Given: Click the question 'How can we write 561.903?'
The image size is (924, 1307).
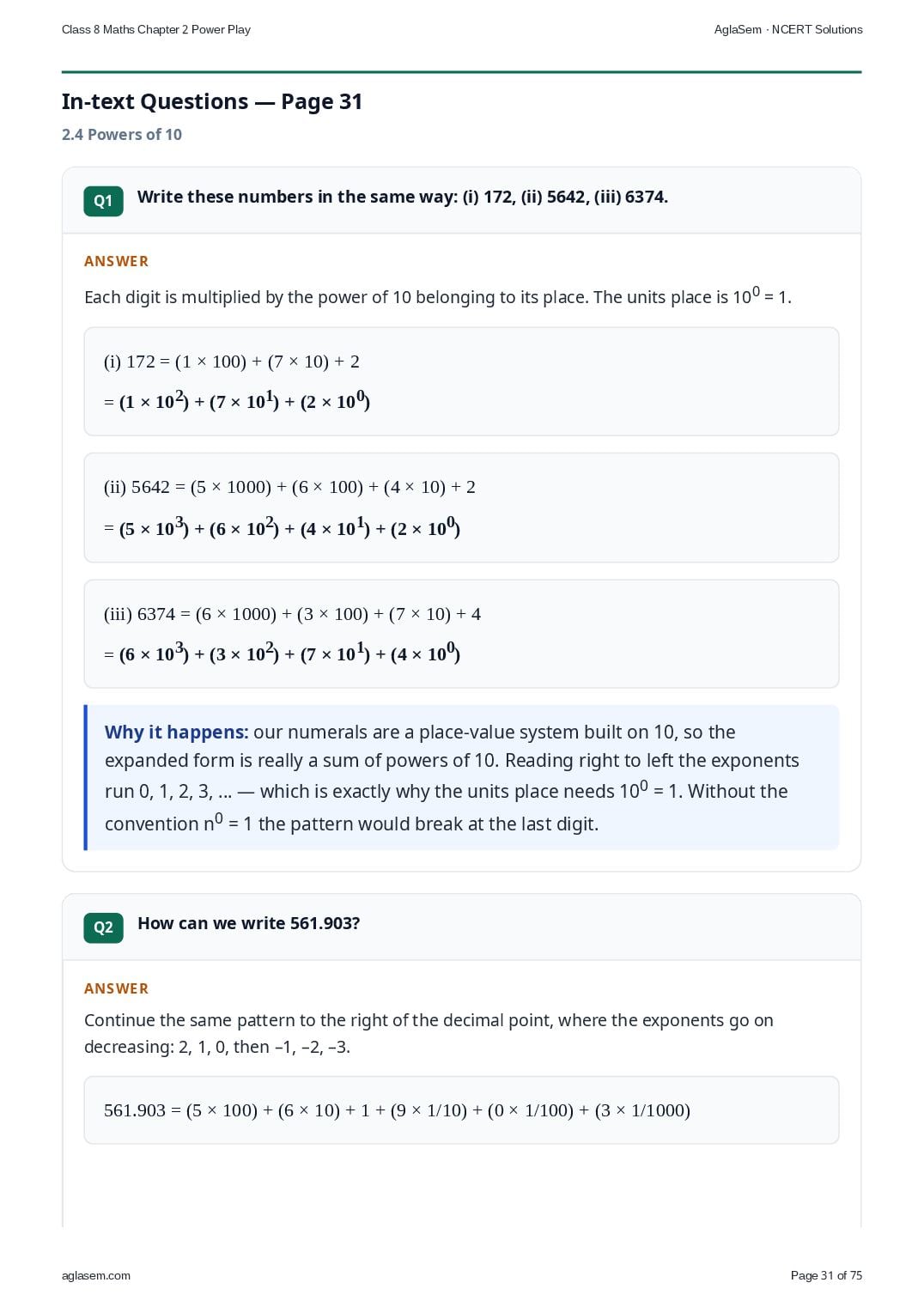Looking at the screenshot, I should click(x=249, y=923).
